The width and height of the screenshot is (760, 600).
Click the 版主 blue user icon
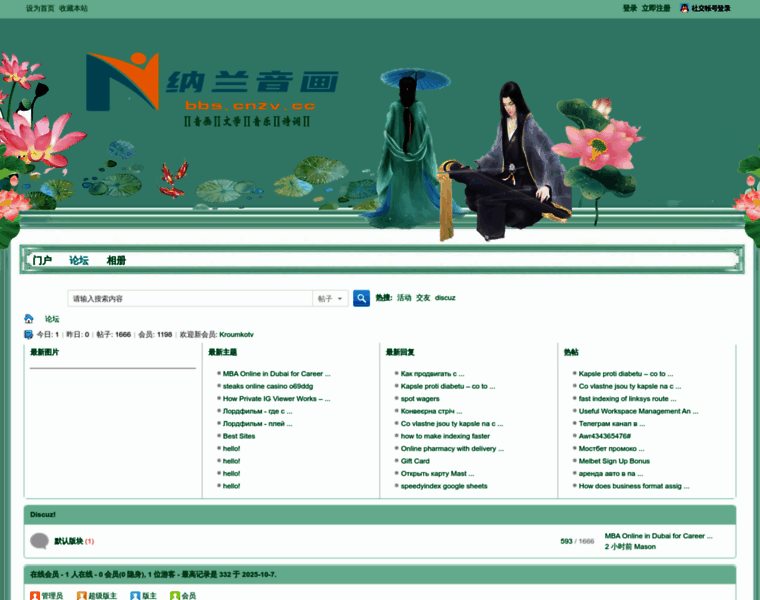pyautogui.click(x=135, y=596)
